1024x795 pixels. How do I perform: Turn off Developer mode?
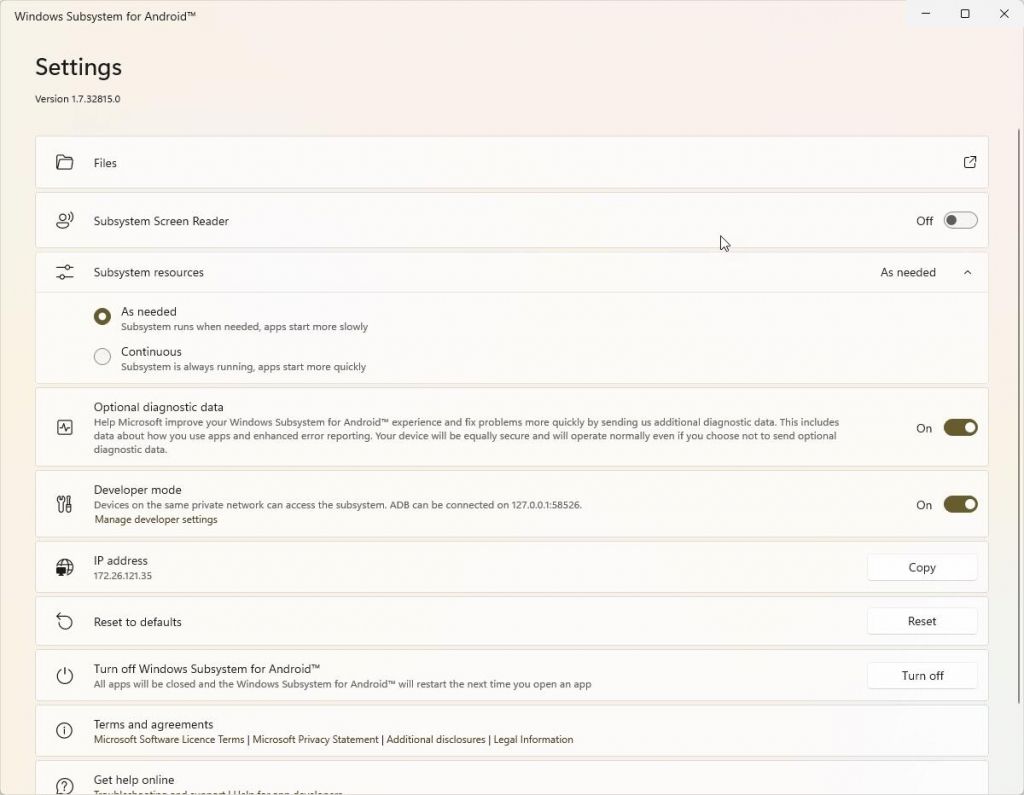click(x=960, y=504)
